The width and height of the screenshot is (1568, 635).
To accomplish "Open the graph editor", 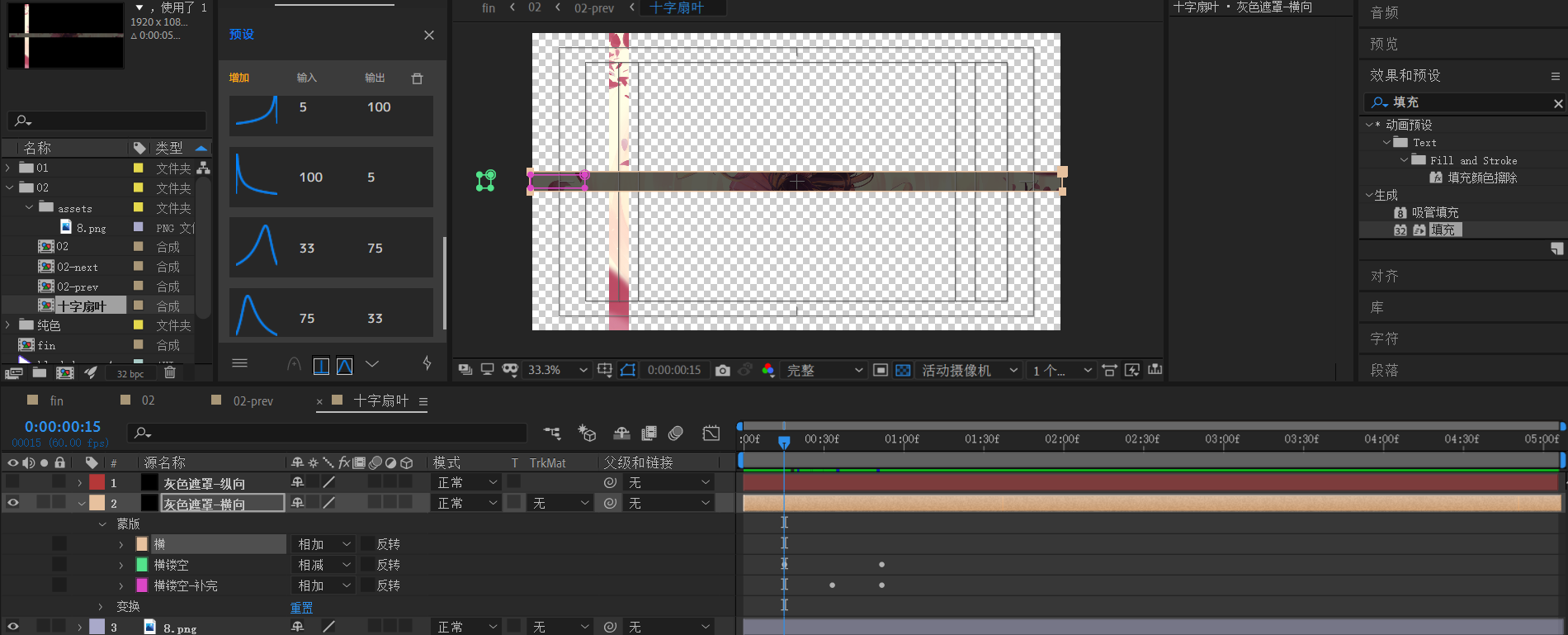I will (x=711, y=433).
